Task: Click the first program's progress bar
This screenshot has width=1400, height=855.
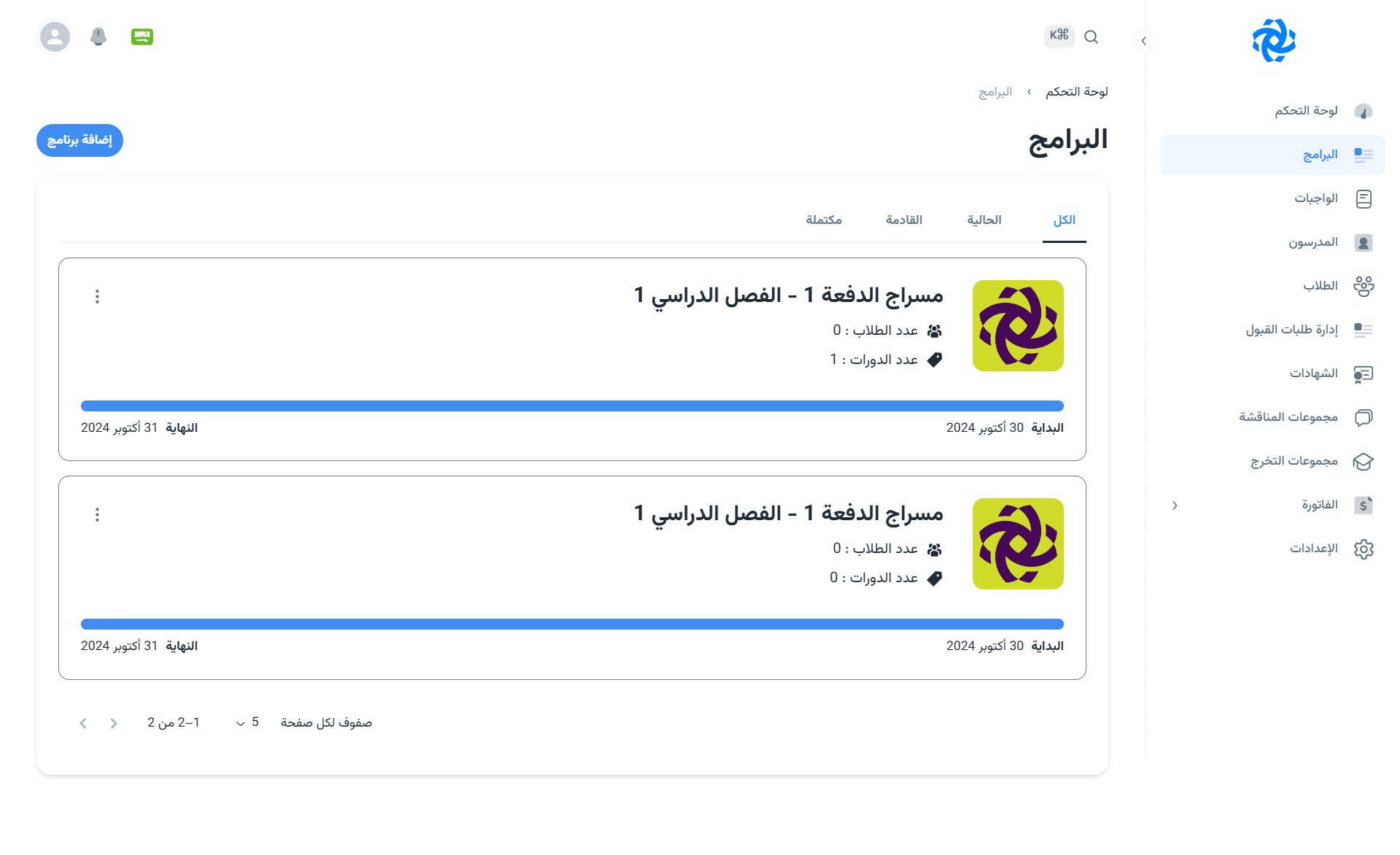Action: pyautogui.click(x=572, y=406)
